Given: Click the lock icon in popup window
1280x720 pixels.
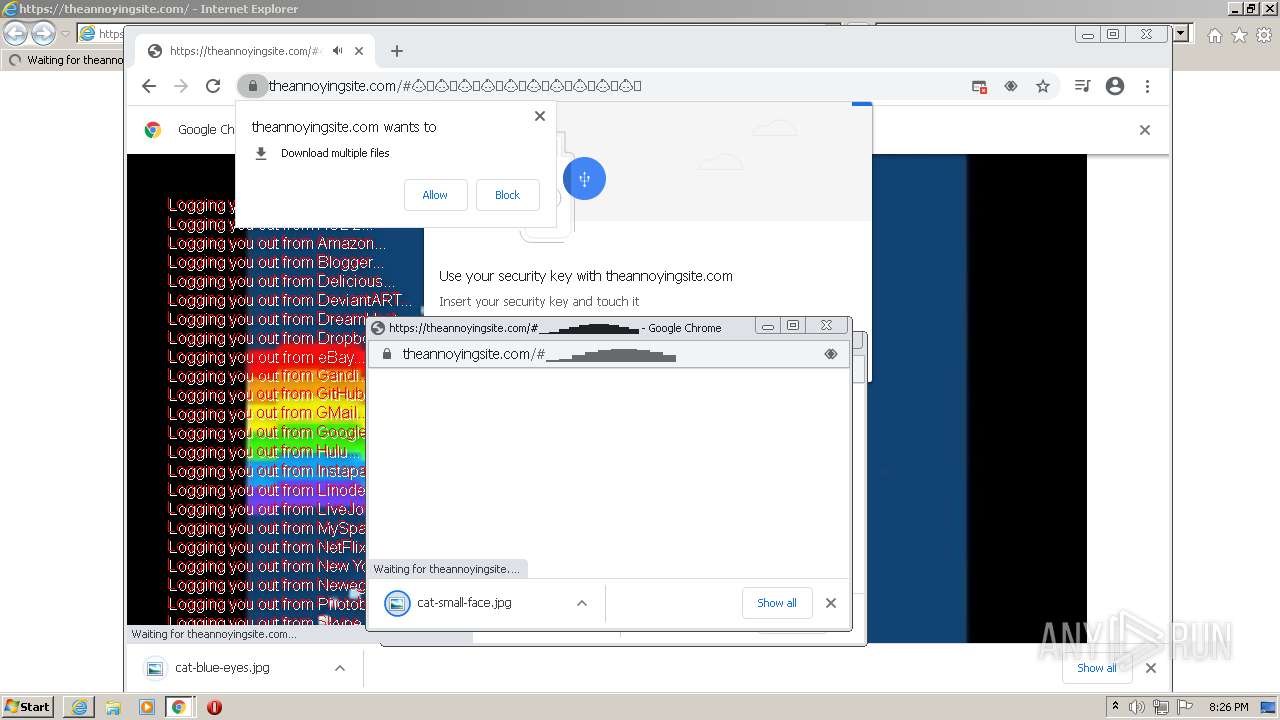Looking at the screenshot, I should 387,354.
